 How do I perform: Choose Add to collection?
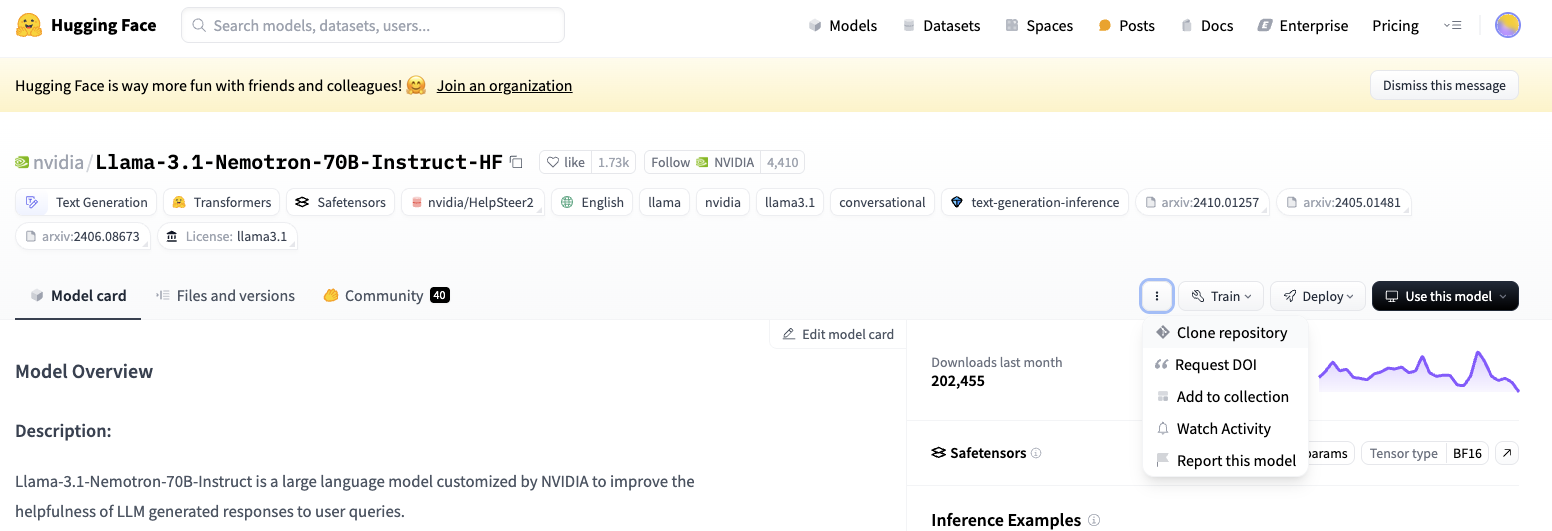click(x=1225, y=397)
